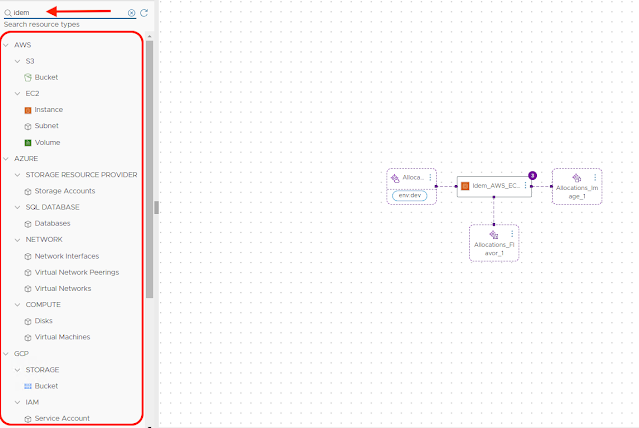
Task: Open options menu of env:dev allocation node
Action: pyautogui.click(x=430, y=178)
